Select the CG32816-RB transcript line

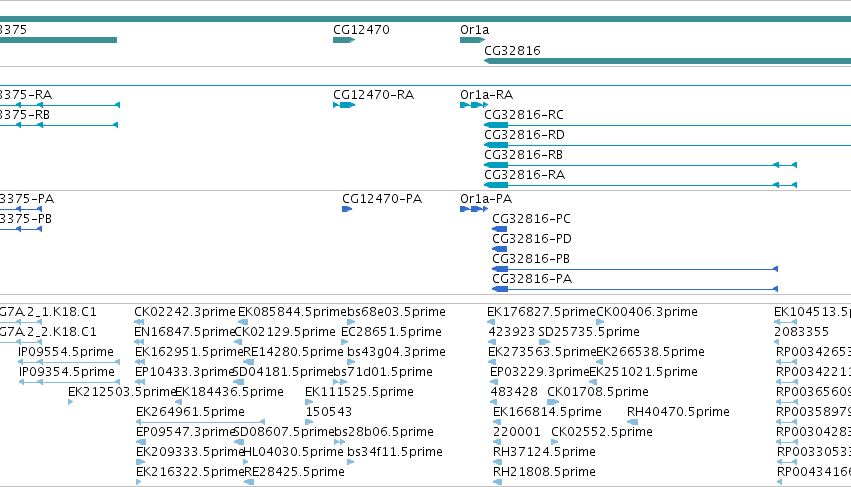click(x=640, y=165)
